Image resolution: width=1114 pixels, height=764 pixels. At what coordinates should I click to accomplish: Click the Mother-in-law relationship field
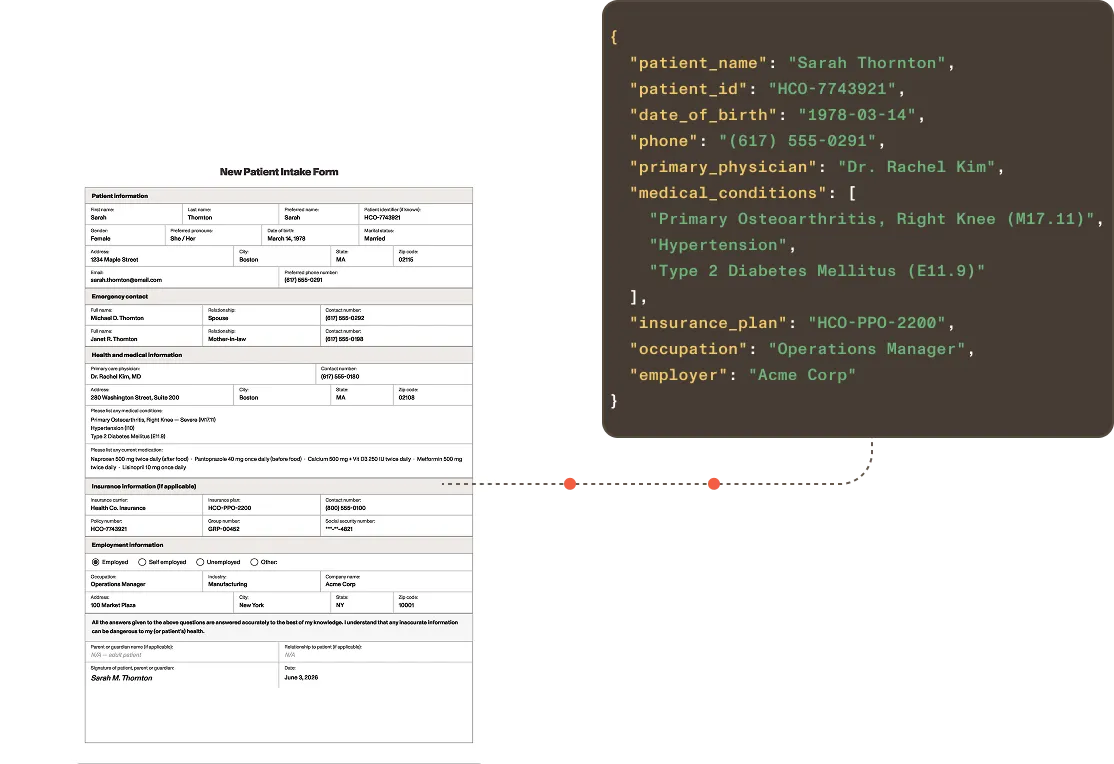pyautogui.click(x=261, y=335)
